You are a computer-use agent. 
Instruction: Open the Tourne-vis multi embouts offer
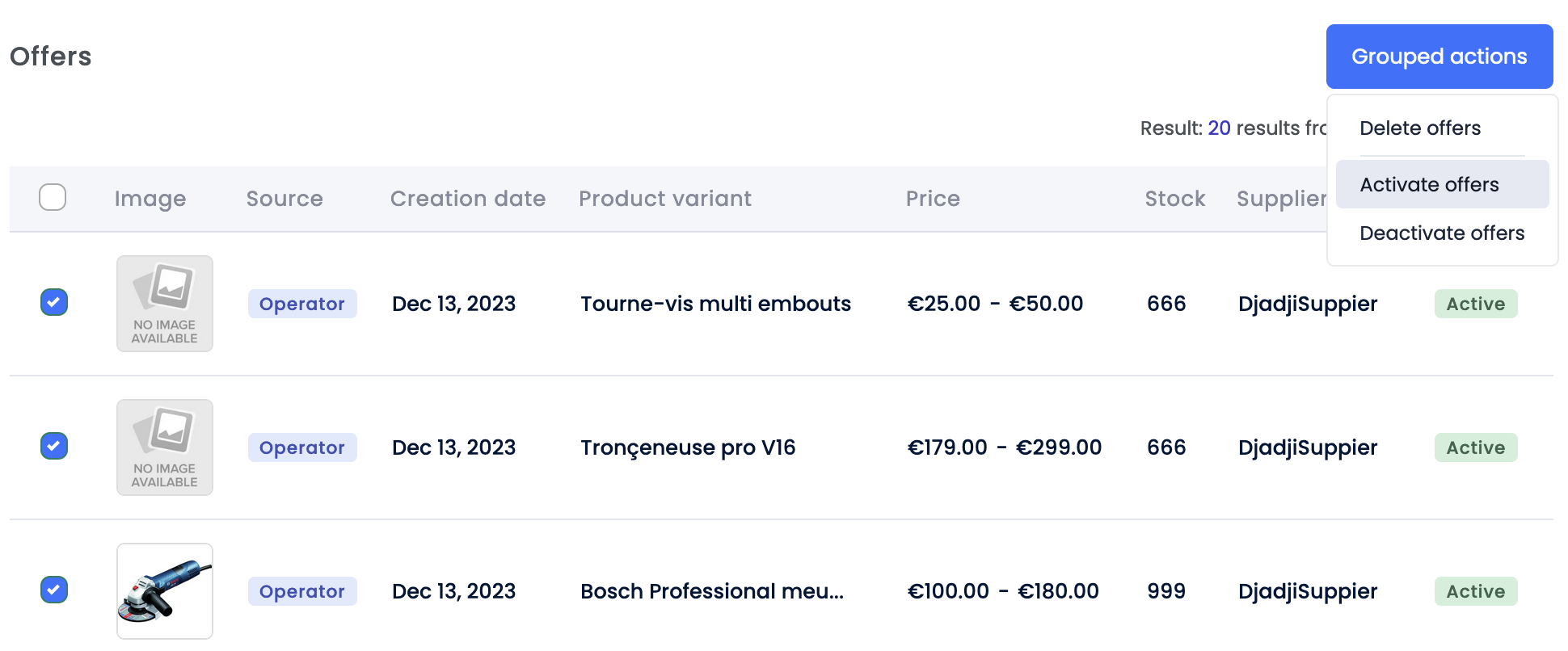tap(715, 304)
